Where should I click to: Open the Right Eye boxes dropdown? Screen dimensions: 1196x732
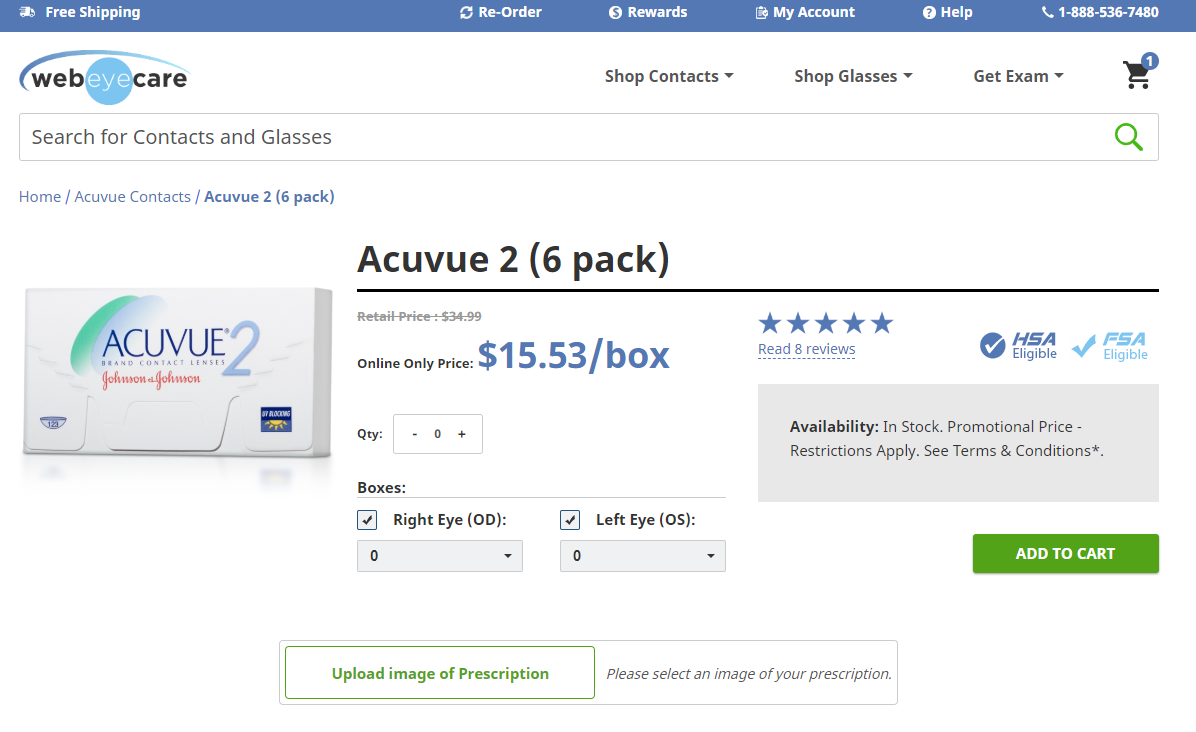(x=440, y=556)
